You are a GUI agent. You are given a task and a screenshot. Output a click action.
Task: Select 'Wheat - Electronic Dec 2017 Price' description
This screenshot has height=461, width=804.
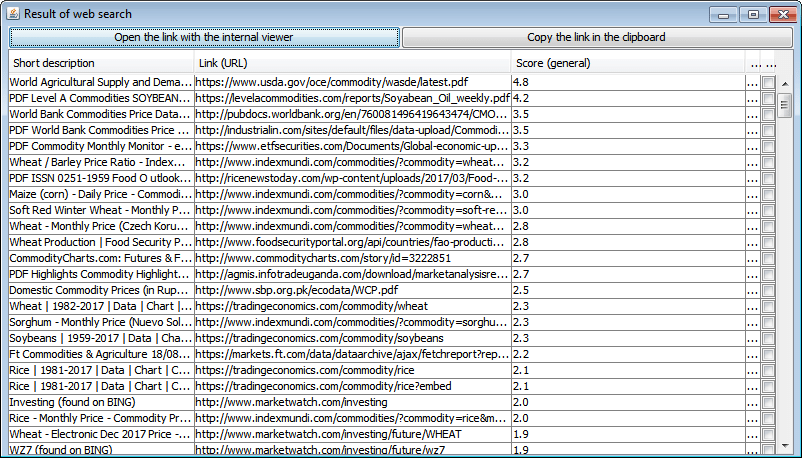click(x=100, y=434)
